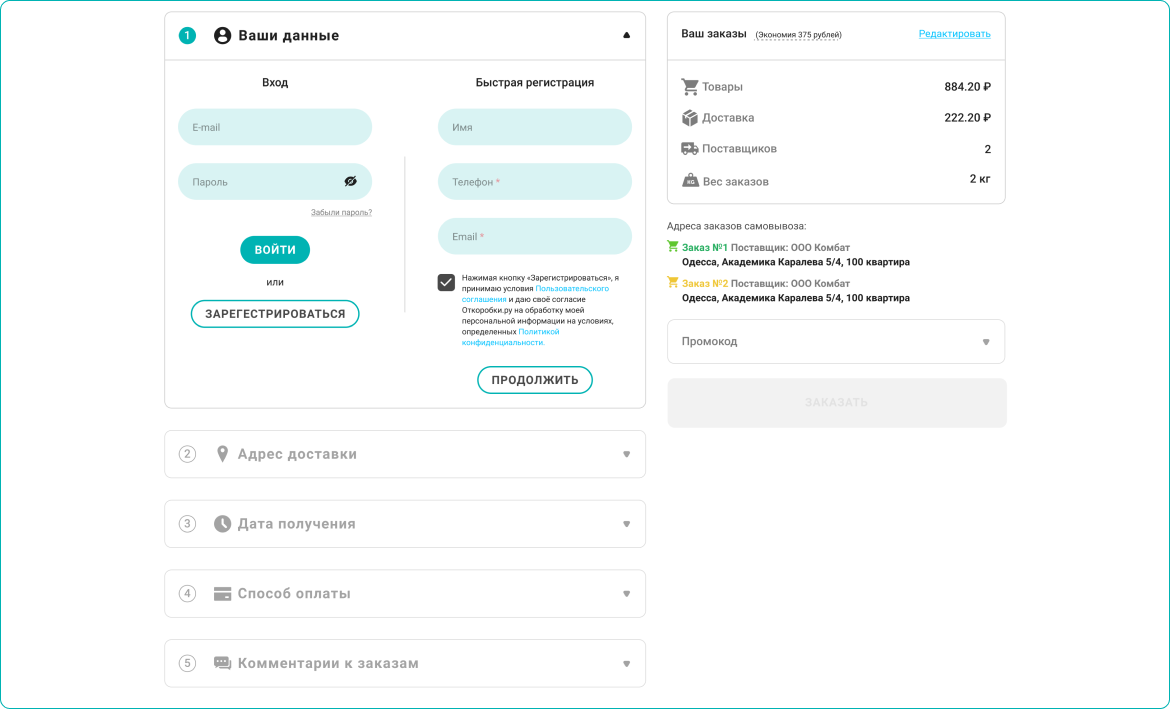Screen dimensions: 1170x709
Task: Collapse the Ваши данные section arrow
Action: coord(627,36)
